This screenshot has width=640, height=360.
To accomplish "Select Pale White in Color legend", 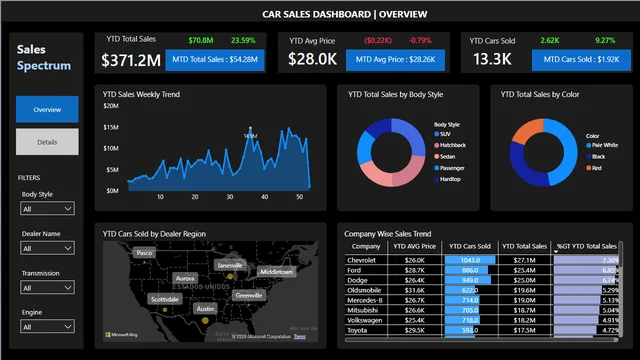I will pyautogui.click(x=602, y=145).
